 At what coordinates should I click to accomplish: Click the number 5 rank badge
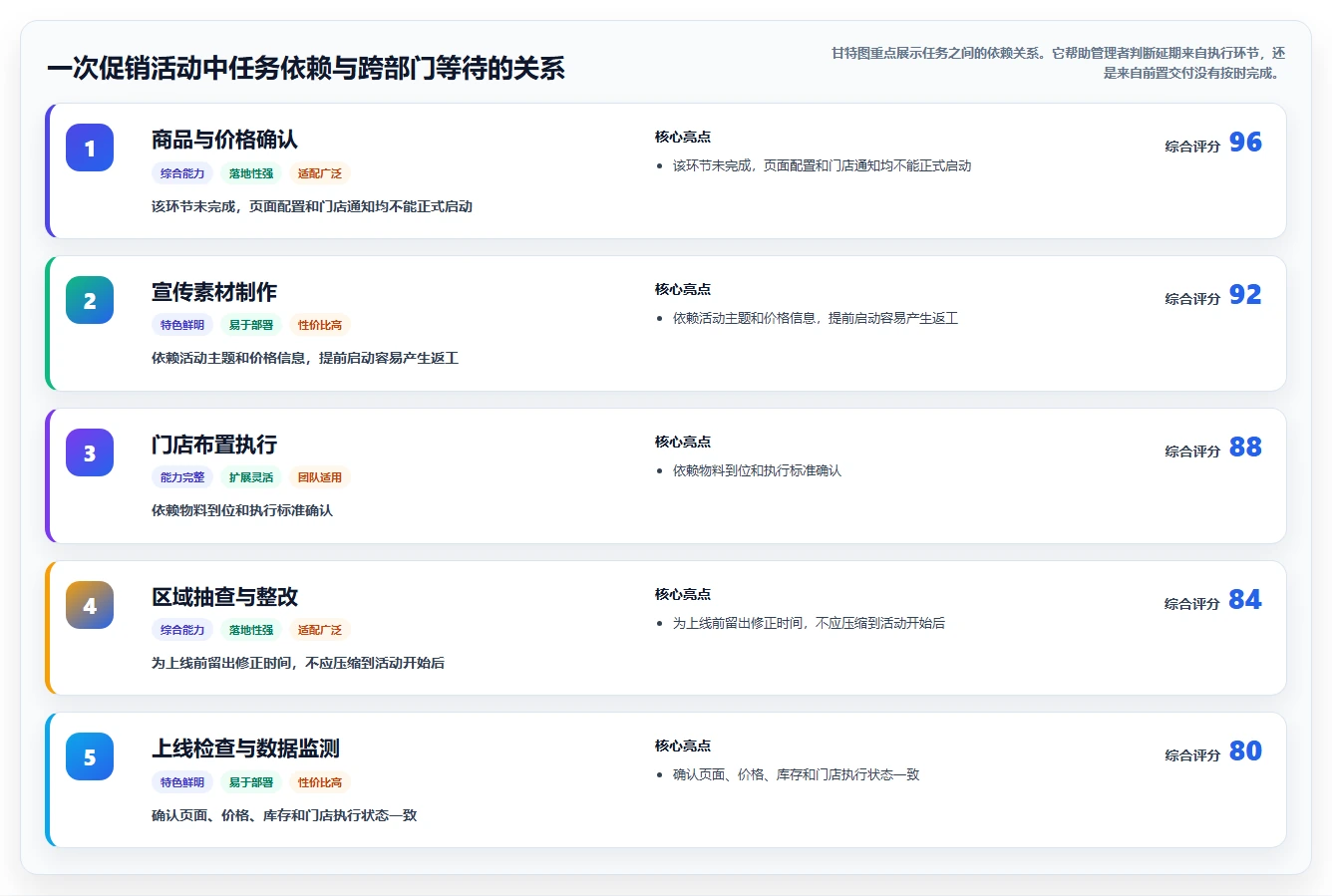90,756
